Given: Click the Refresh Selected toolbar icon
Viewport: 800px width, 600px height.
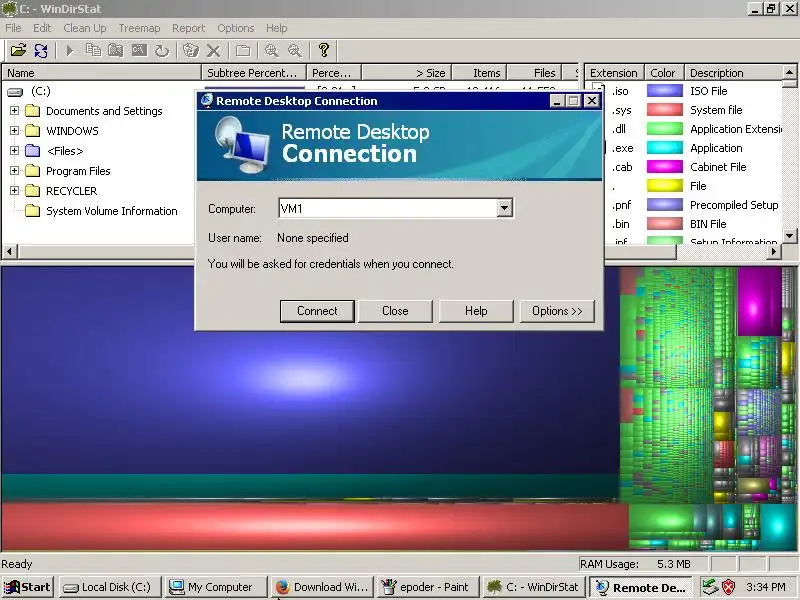Looking at the screenshot, I should 162,50.
